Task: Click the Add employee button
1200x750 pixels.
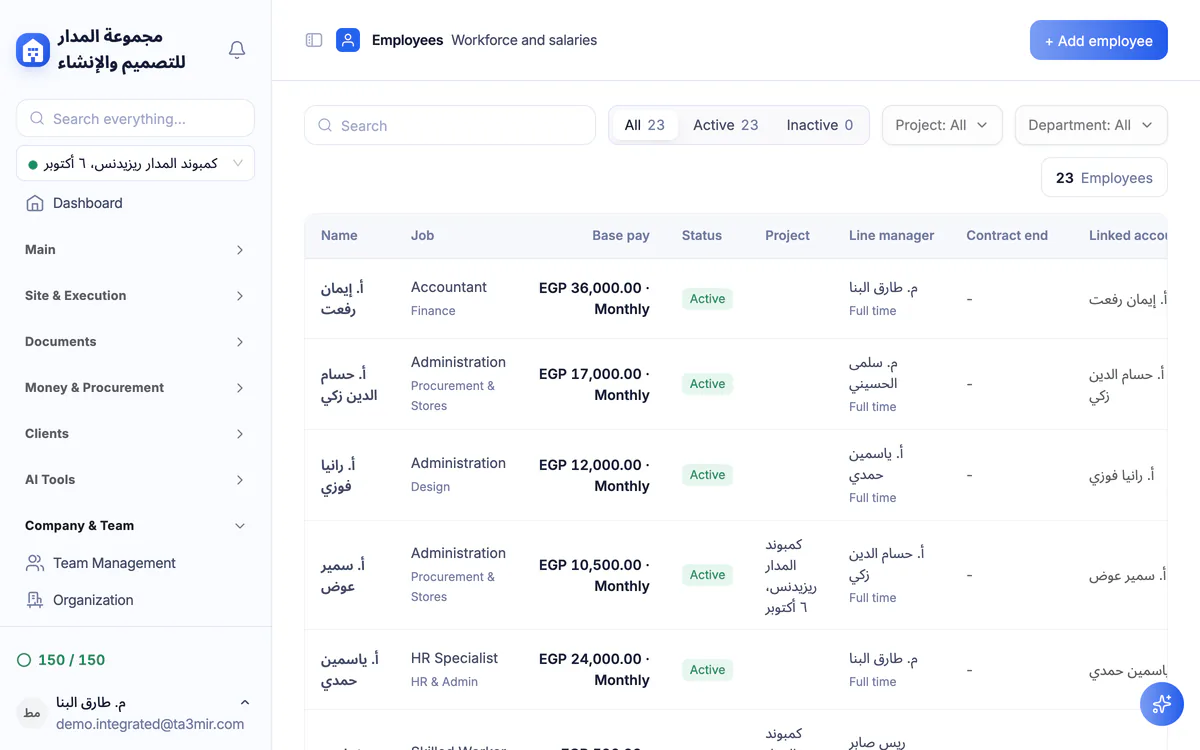Action: click(x=1099, y=41)
